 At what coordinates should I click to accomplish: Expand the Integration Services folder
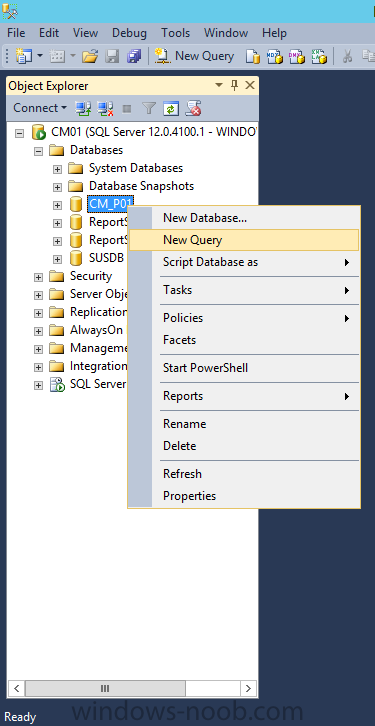pyautogui.click(x=38, y=367)
